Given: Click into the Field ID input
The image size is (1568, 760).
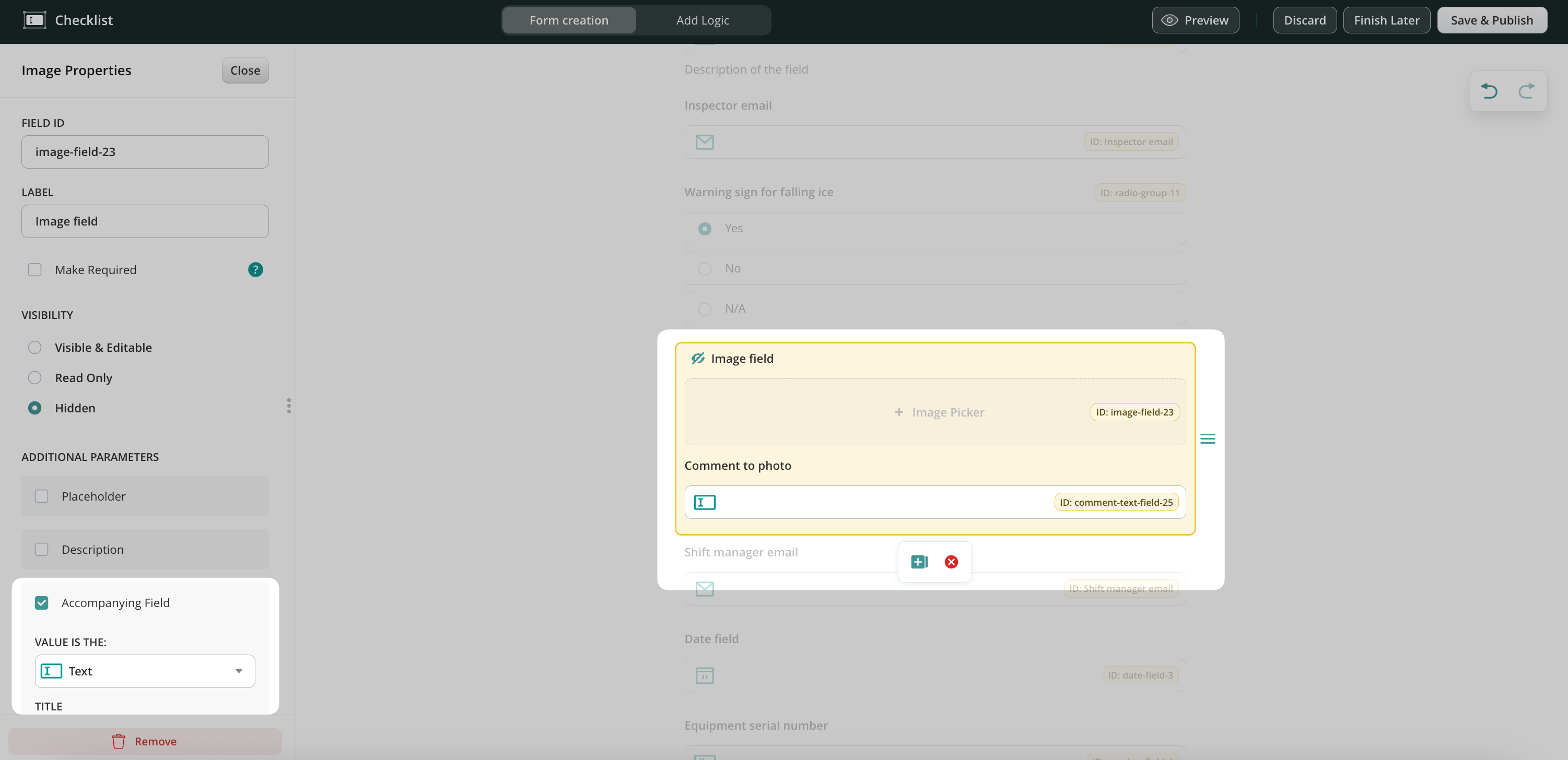Looking at the screenshot, I should [x=145, y=151].
